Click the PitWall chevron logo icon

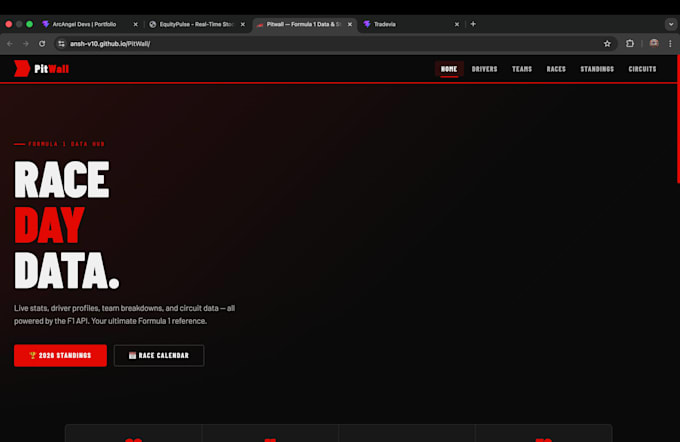coord(22,69)
